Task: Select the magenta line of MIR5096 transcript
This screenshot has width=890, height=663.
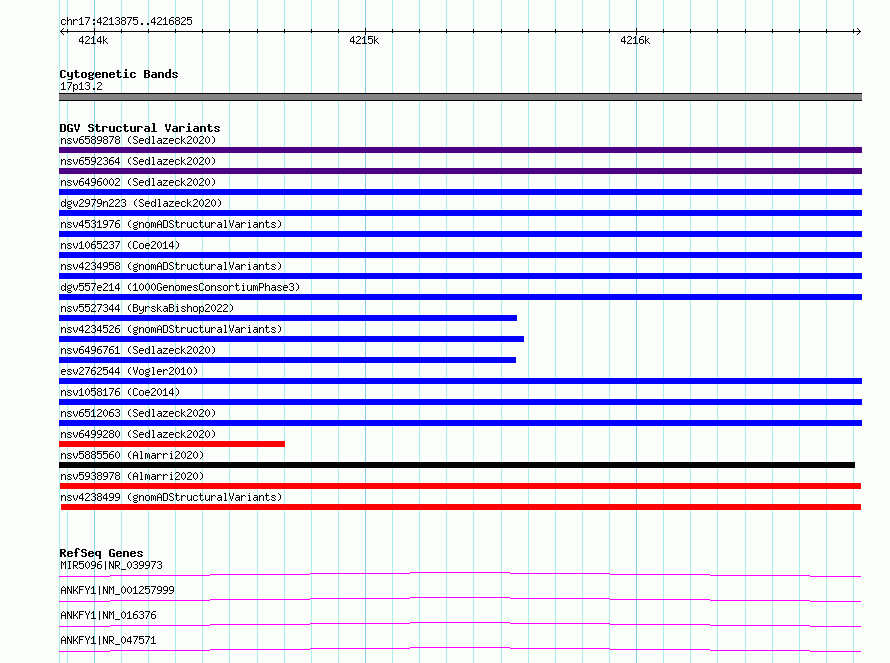Action: [460, 574]
